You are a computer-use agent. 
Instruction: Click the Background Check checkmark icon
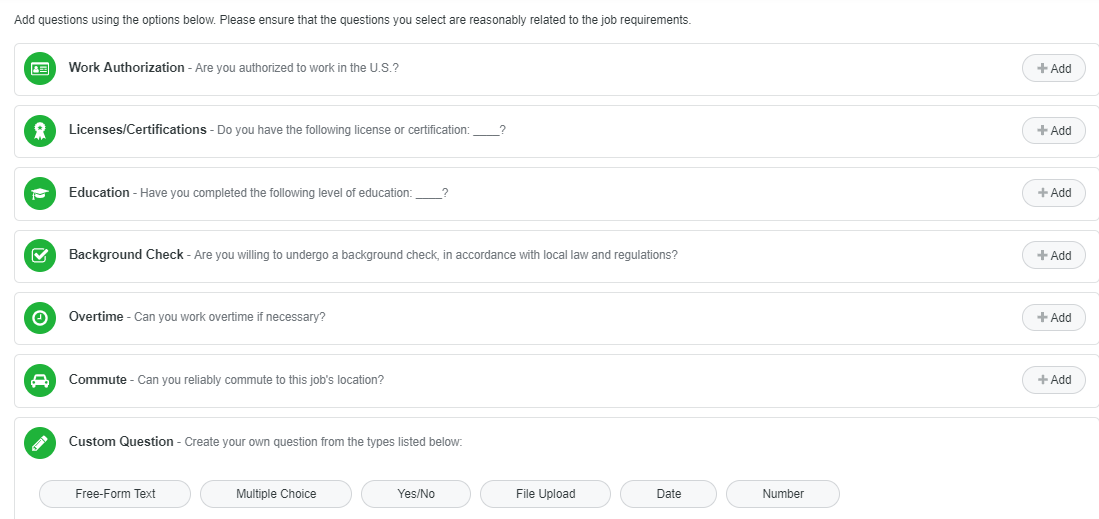click(x=40, y=255)
